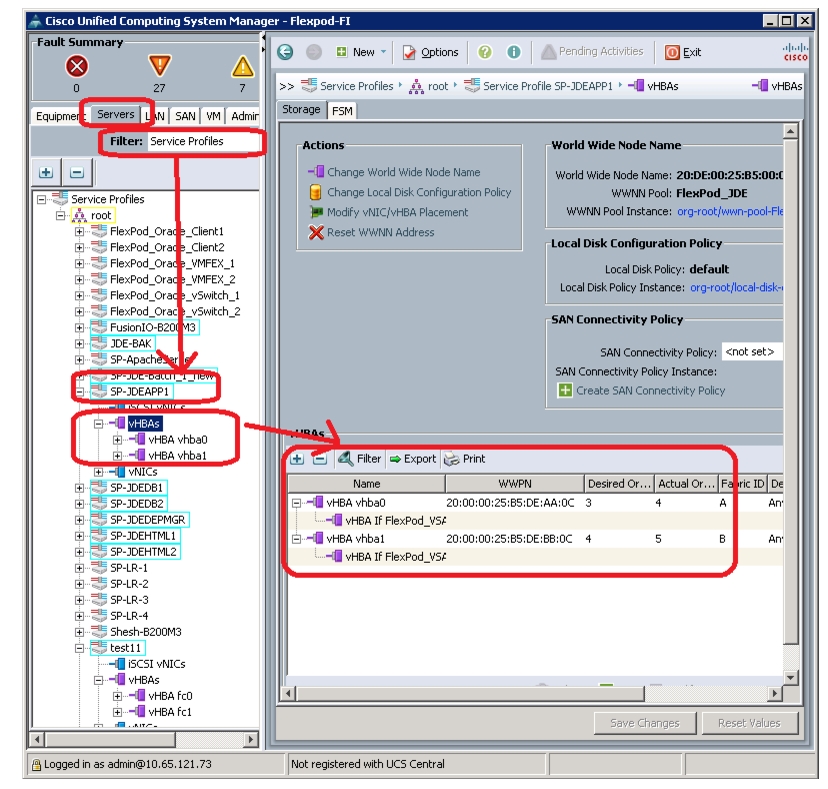Click Create SAN Connectivity Policy

pos(642,390)
